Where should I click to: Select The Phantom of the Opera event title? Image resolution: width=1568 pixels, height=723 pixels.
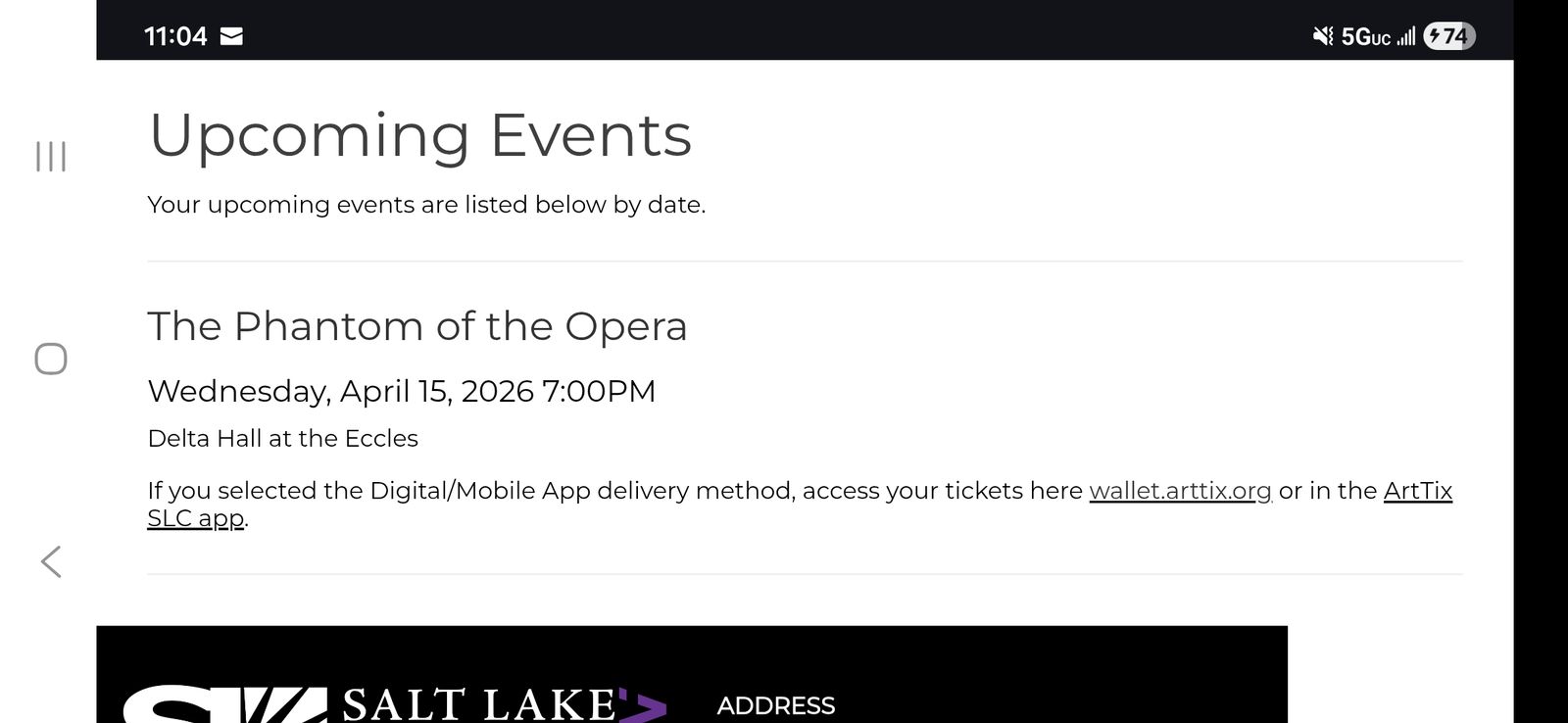pyautogui.click(x=417, y=326)
